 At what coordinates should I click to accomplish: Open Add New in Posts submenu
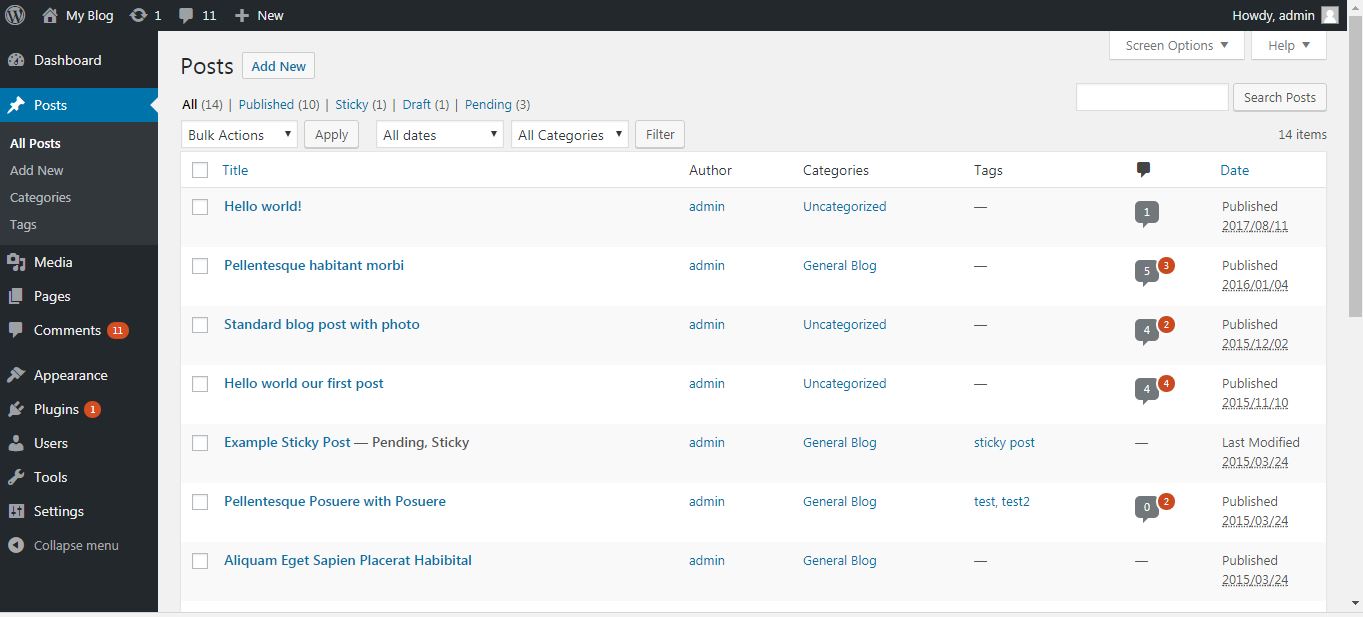click(x=36, y=170)
